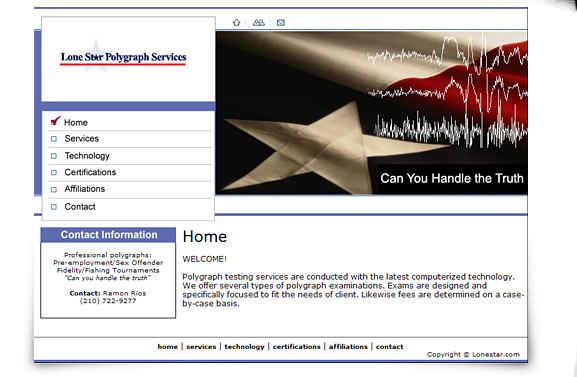Open Services in the sidebar menu

pos(82,139)
